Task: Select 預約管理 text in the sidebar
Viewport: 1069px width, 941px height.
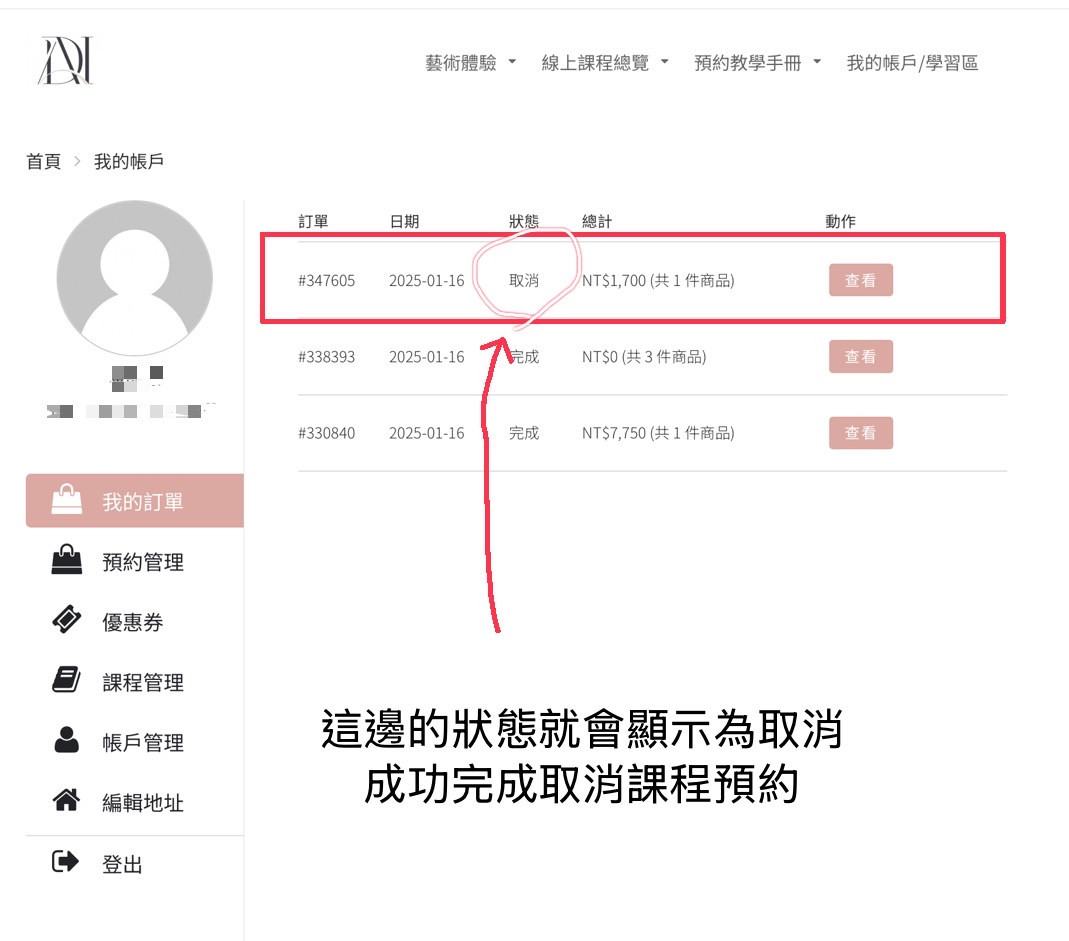Action: click(143, 562)
